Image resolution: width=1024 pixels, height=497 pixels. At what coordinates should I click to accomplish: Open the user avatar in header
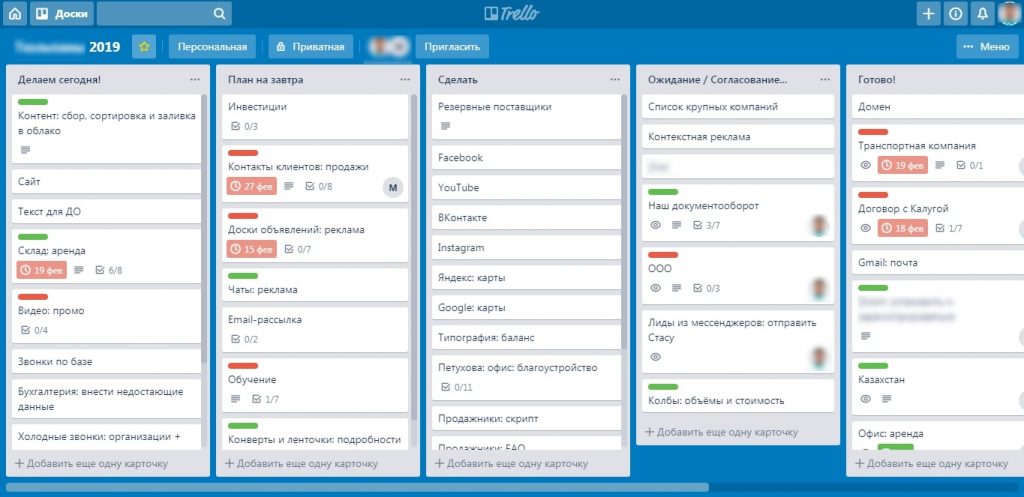tap(1010, 13)
